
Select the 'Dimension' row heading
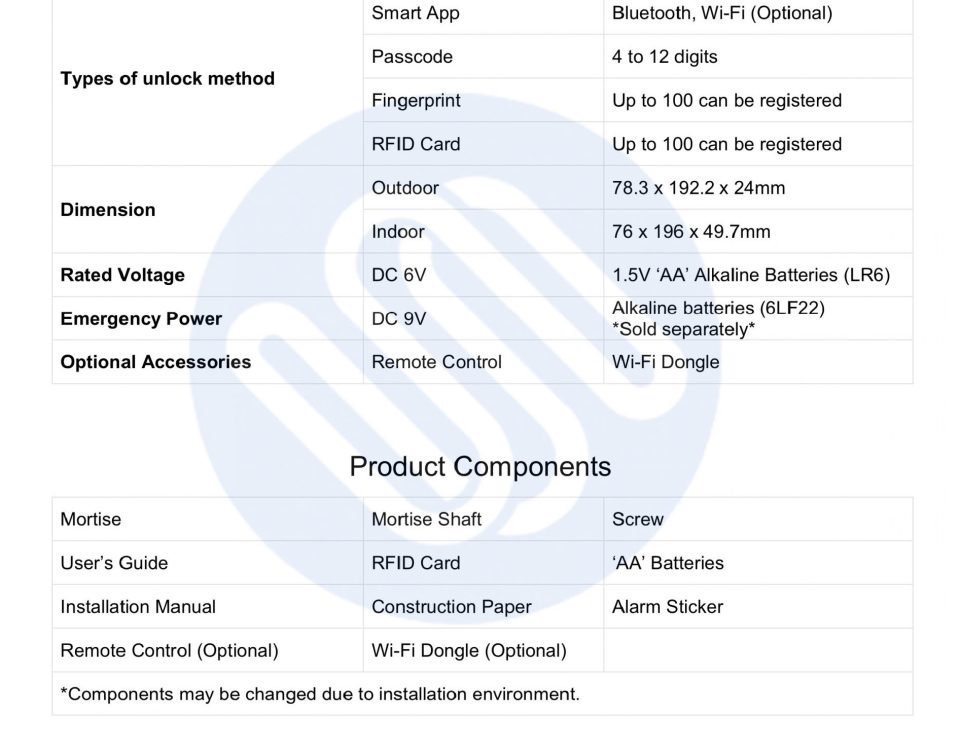(x=108, y=209)
